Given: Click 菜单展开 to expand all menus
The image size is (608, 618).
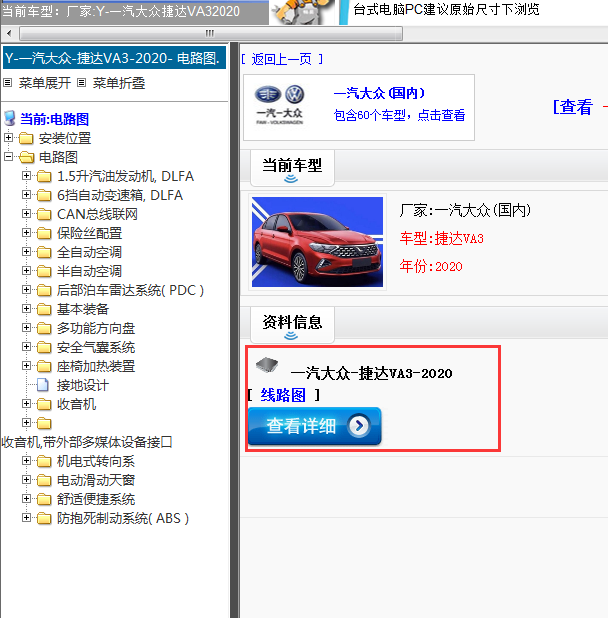Looking at the screenshot, I should [x=45, y=83].
